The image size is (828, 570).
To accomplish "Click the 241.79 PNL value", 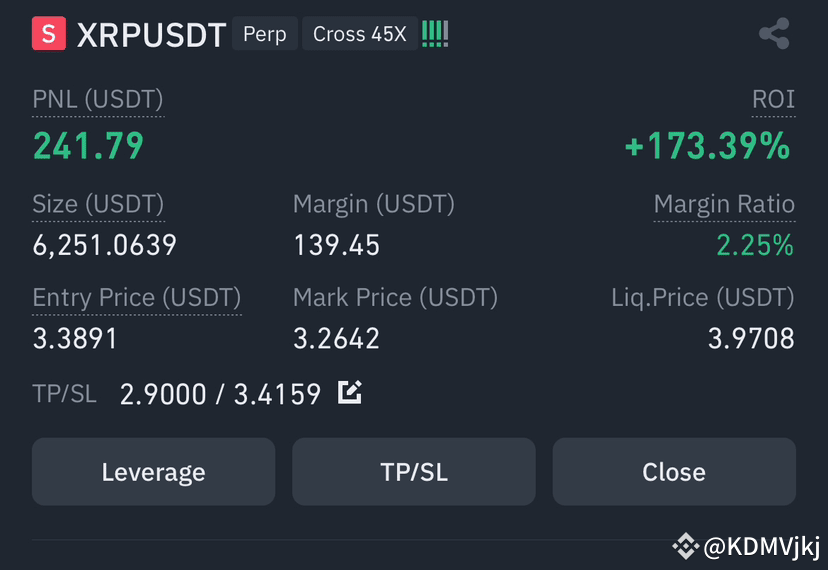I will 88,146.
